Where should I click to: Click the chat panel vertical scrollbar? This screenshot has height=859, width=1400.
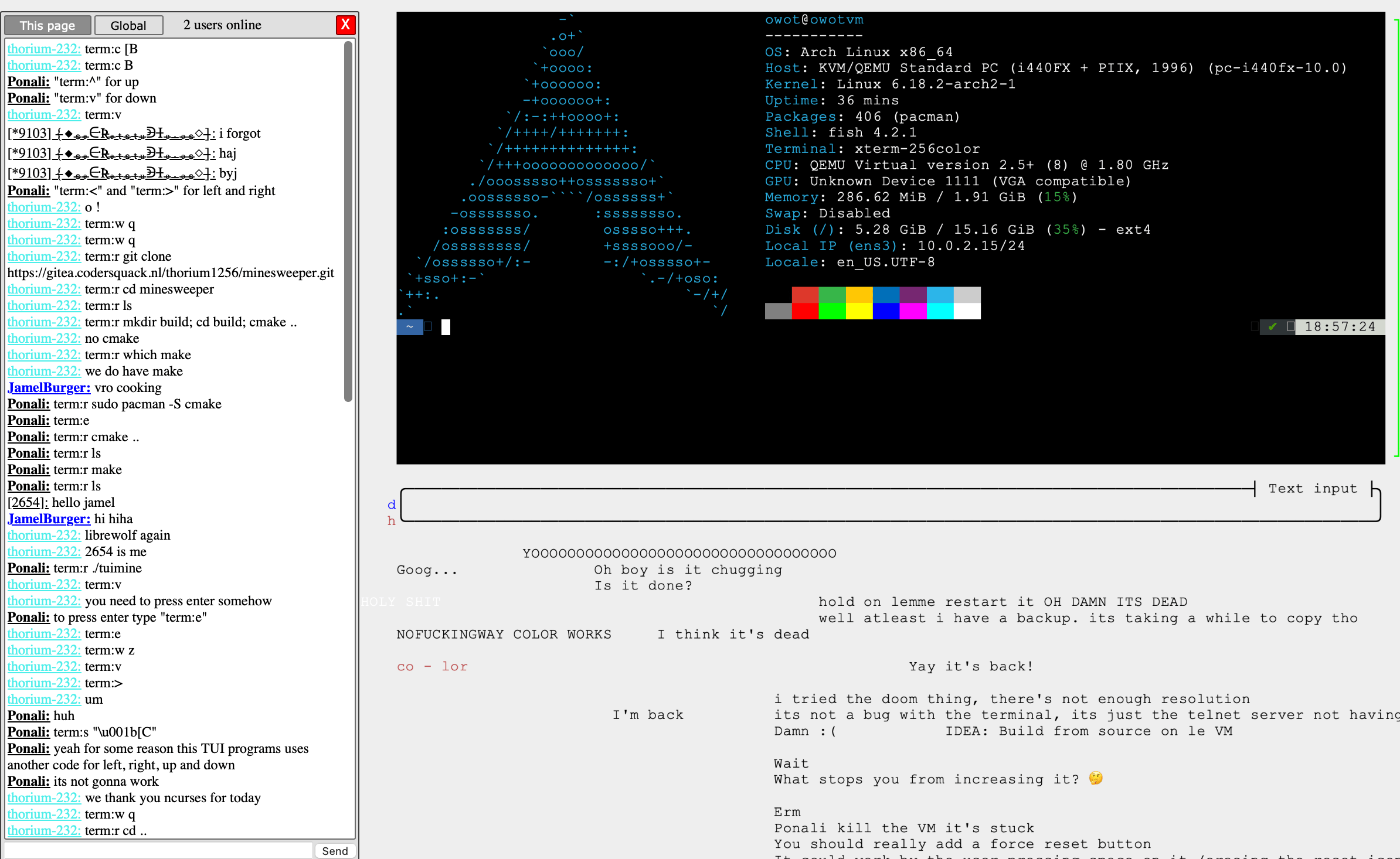pos(348,221)
